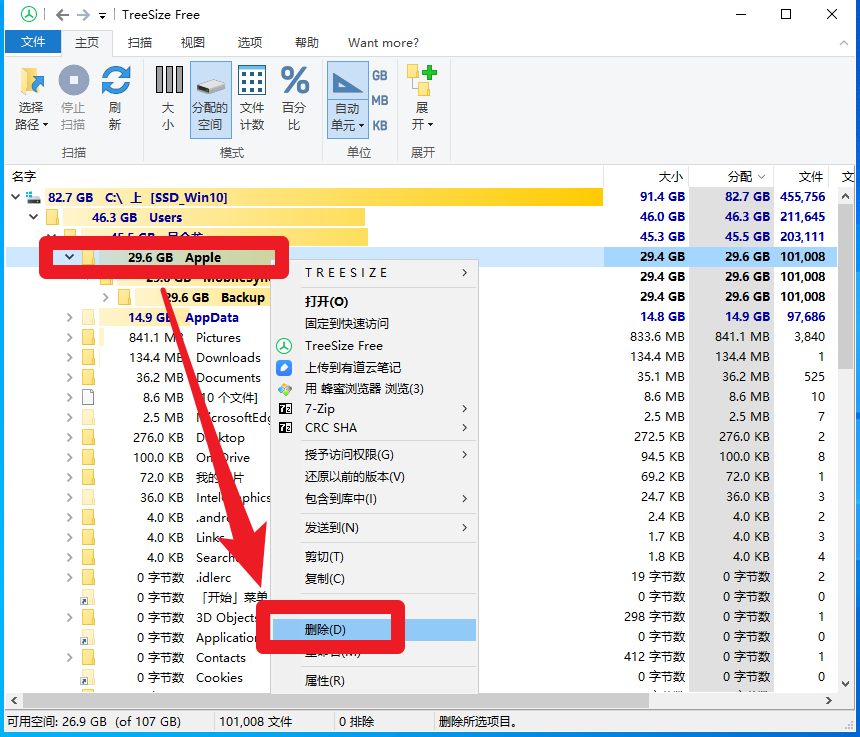Open the 7-Zip submenu
Screen dimensions: 860x737
(375, 409)
